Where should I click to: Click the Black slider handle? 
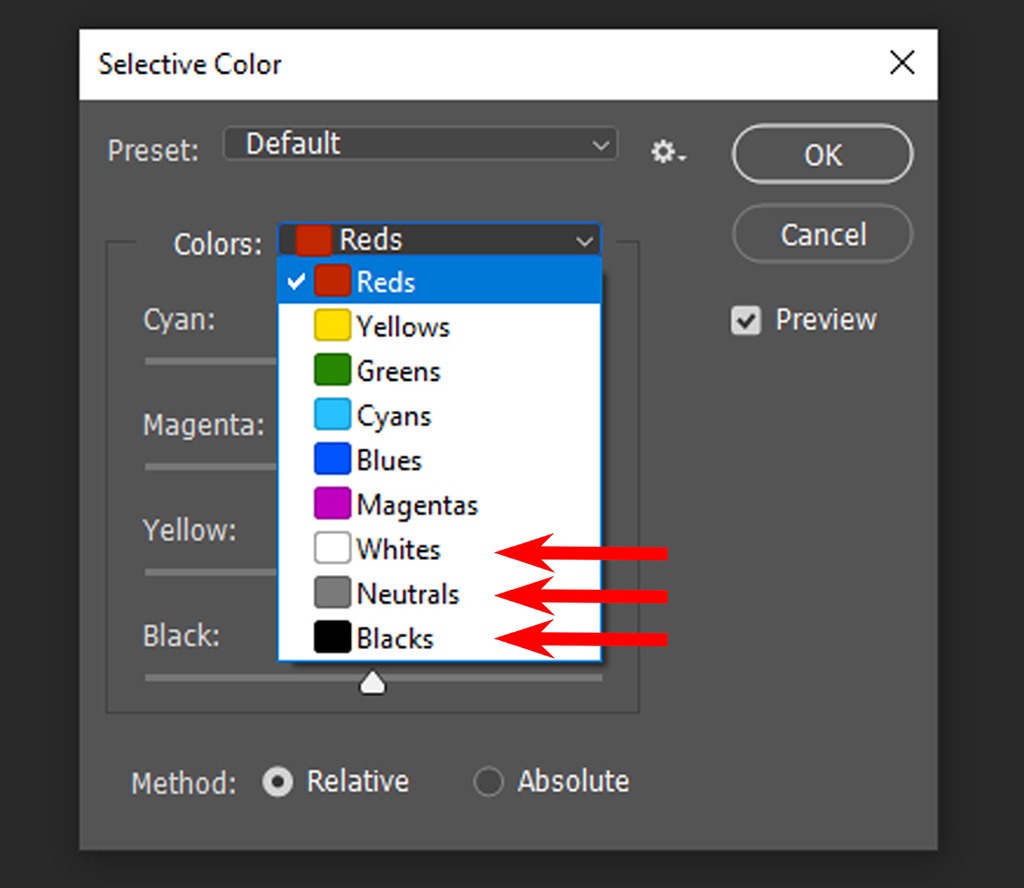[x=373, y=683]
